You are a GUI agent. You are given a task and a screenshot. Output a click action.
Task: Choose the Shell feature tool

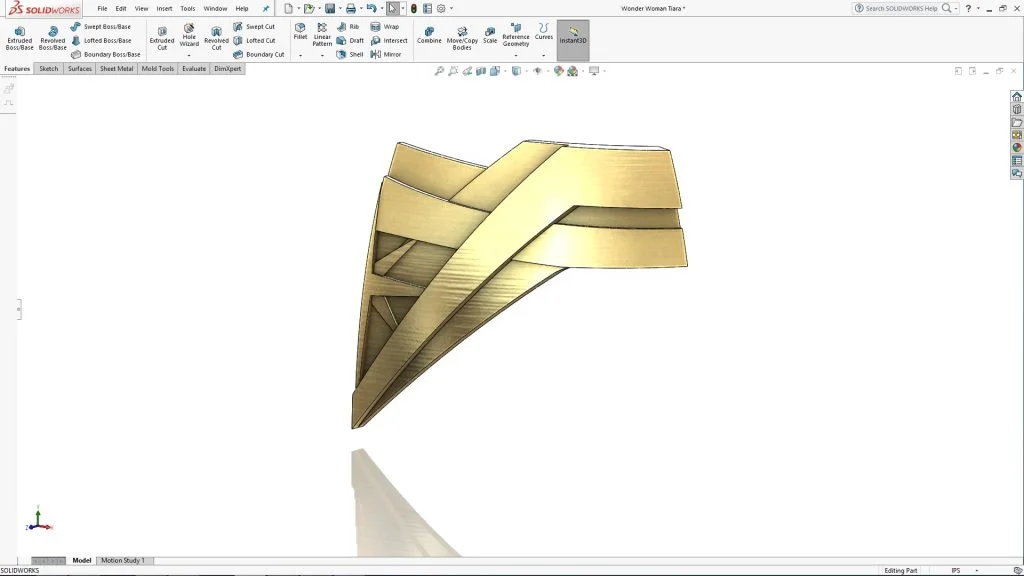(350, 54)
